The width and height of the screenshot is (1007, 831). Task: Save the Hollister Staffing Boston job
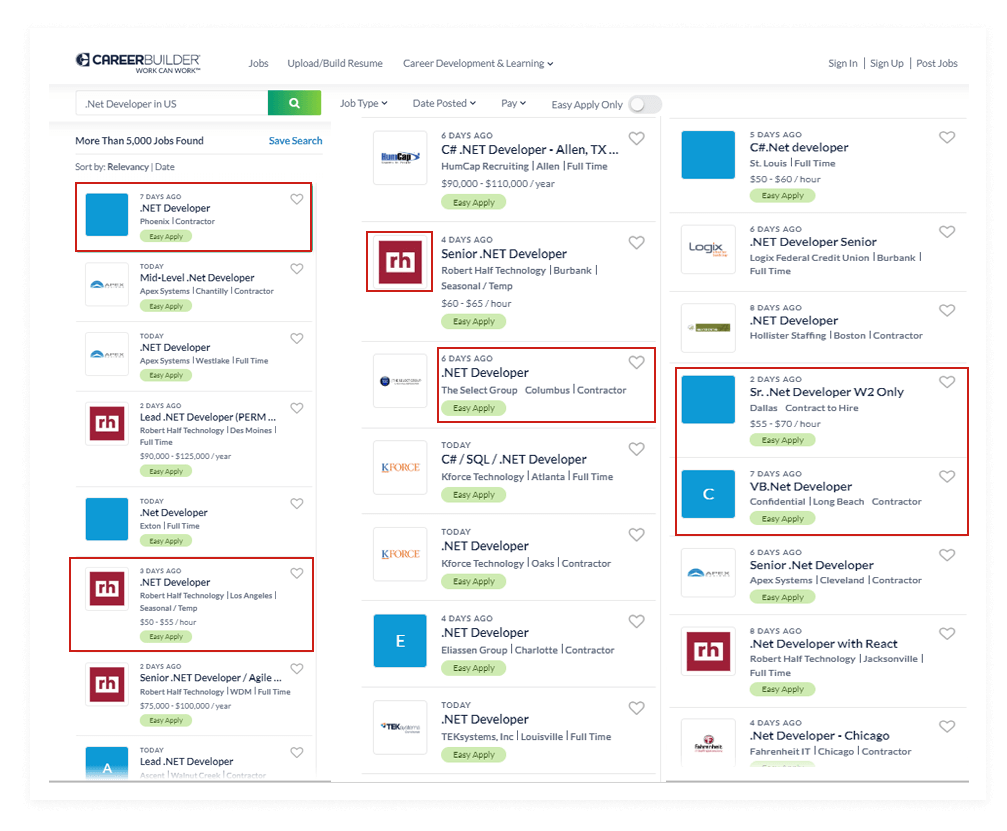coord(947,310)
